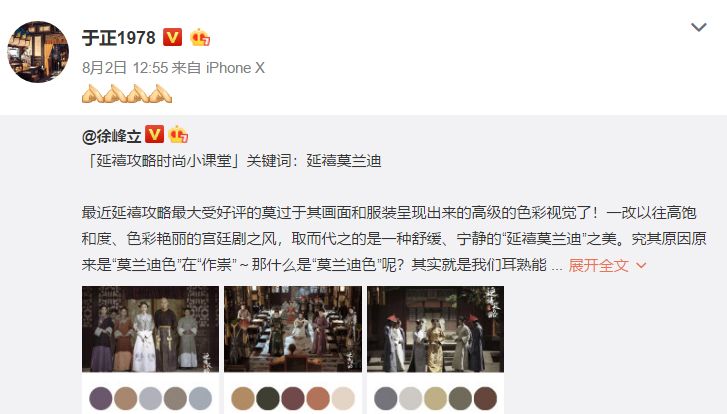Click the orange swatch under the middle image
Image resolution: width=727 pixels, height=414 pixels.
[318, 398]
